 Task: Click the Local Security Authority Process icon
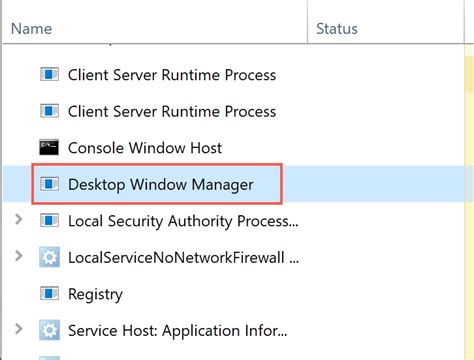(49, 221)
